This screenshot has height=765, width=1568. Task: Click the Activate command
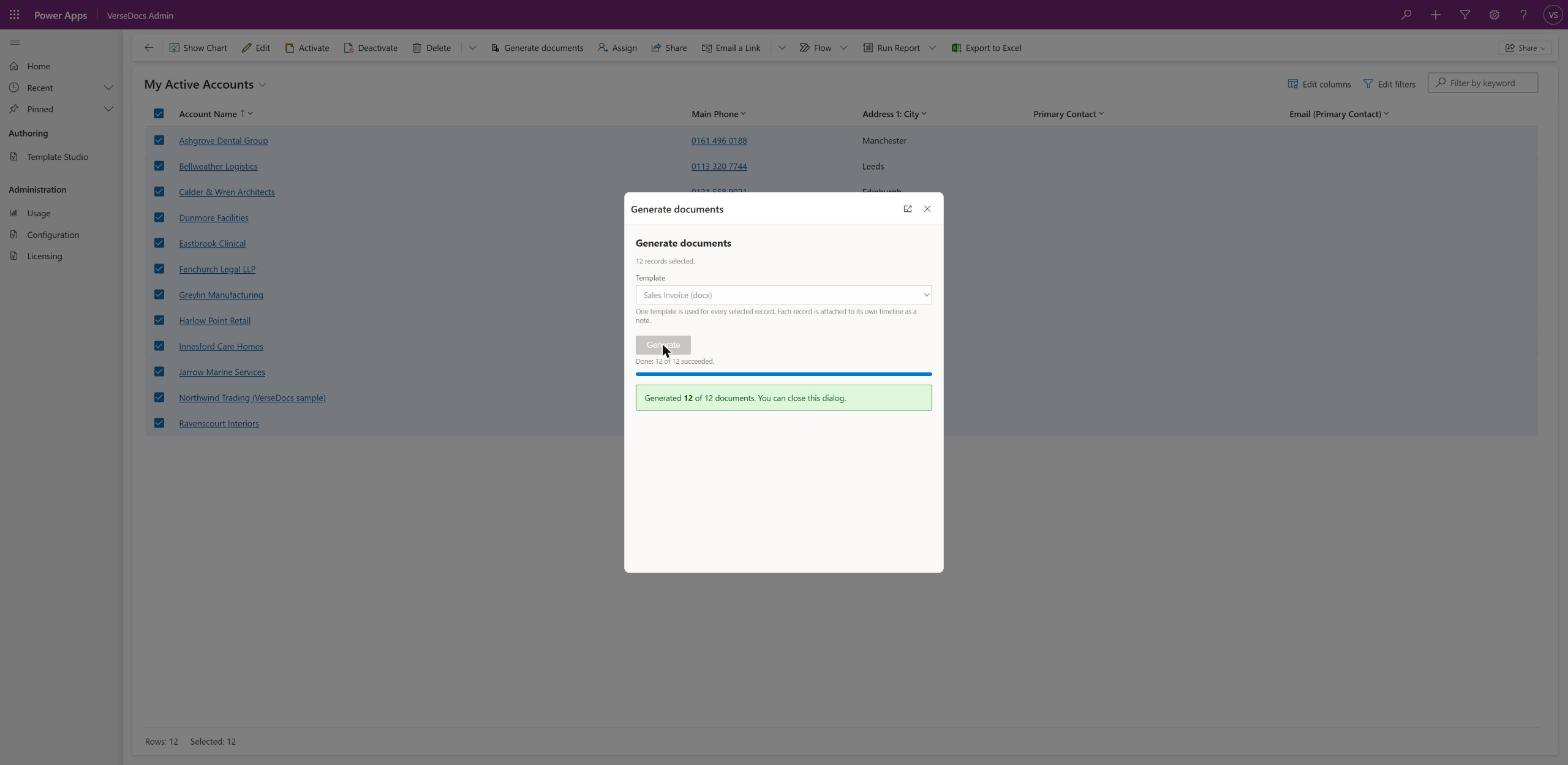307,48
